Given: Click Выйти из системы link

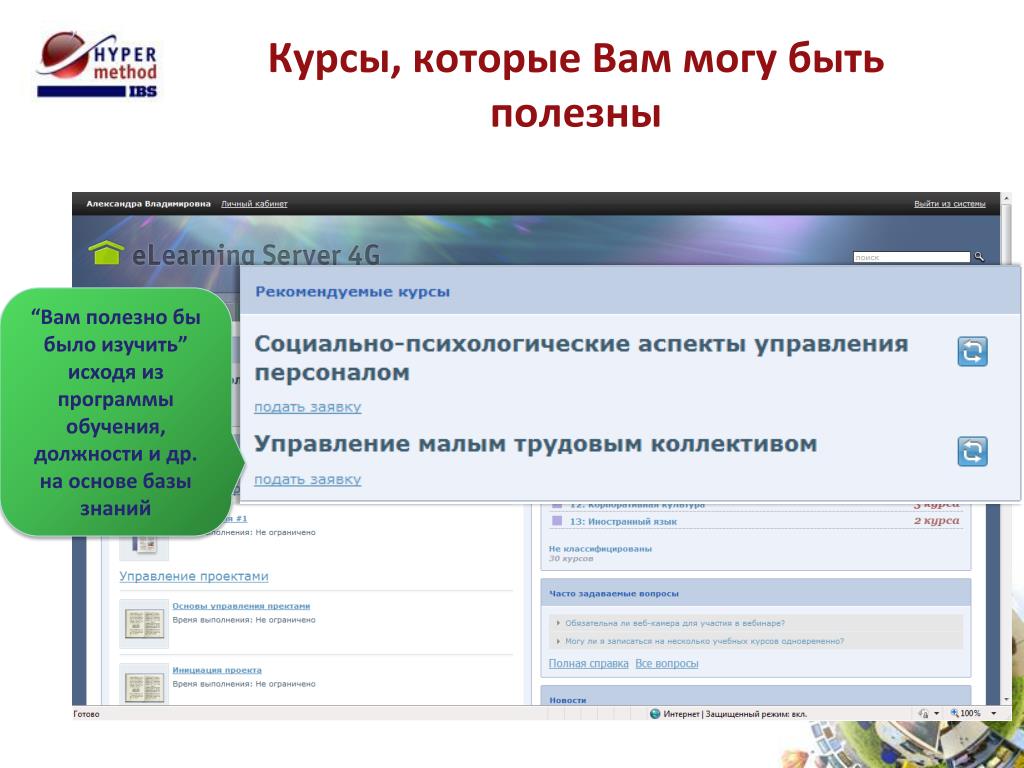Looking at the screenshot, I should click(950, 204).
